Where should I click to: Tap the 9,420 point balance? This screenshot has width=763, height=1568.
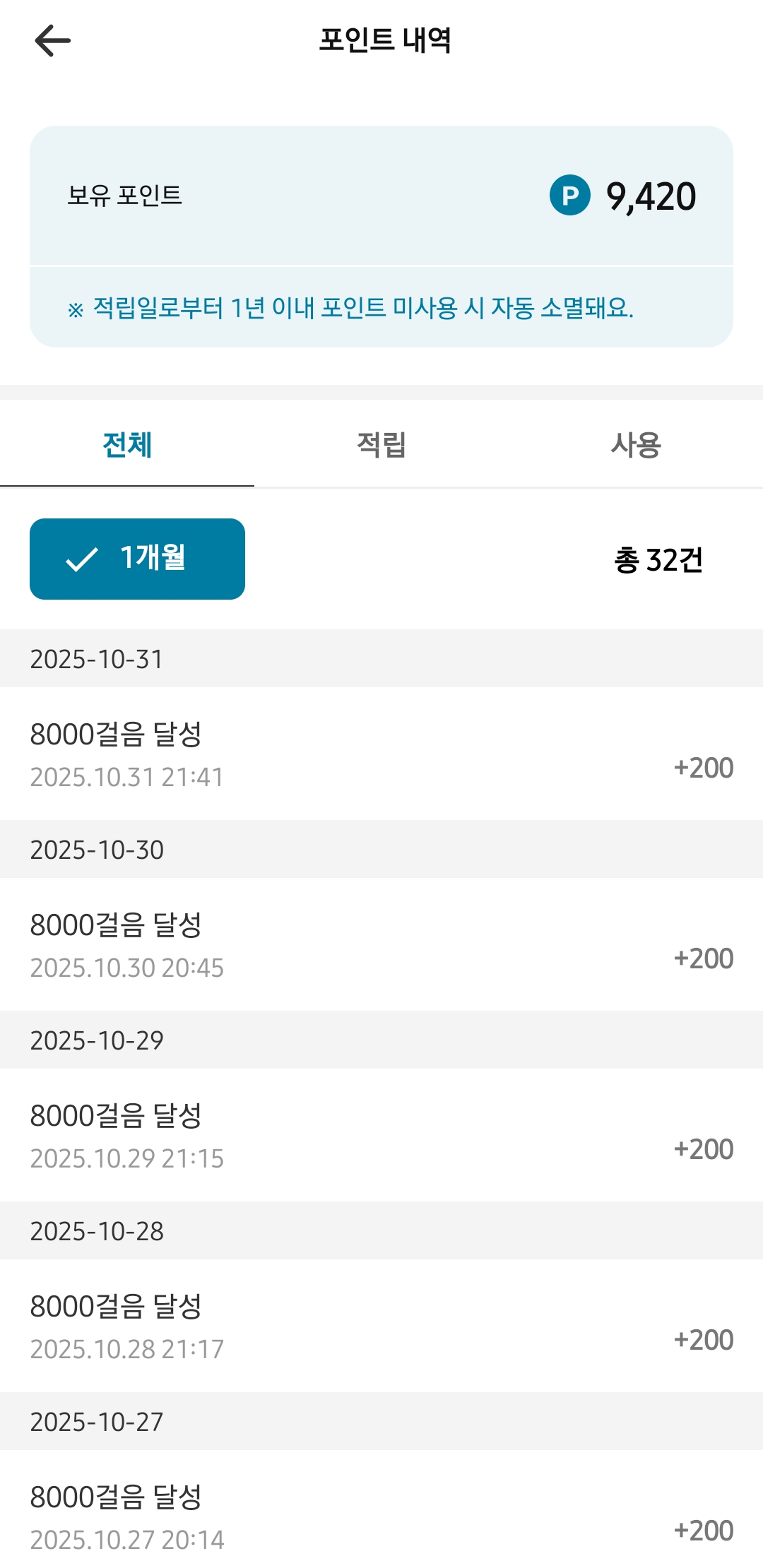point(651,196)
